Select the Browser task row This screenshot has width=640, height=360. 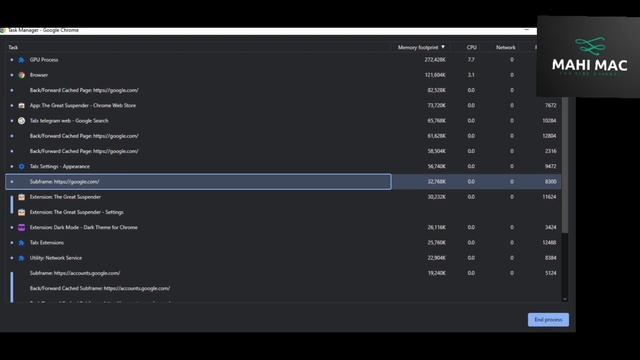tap(283, 75)
